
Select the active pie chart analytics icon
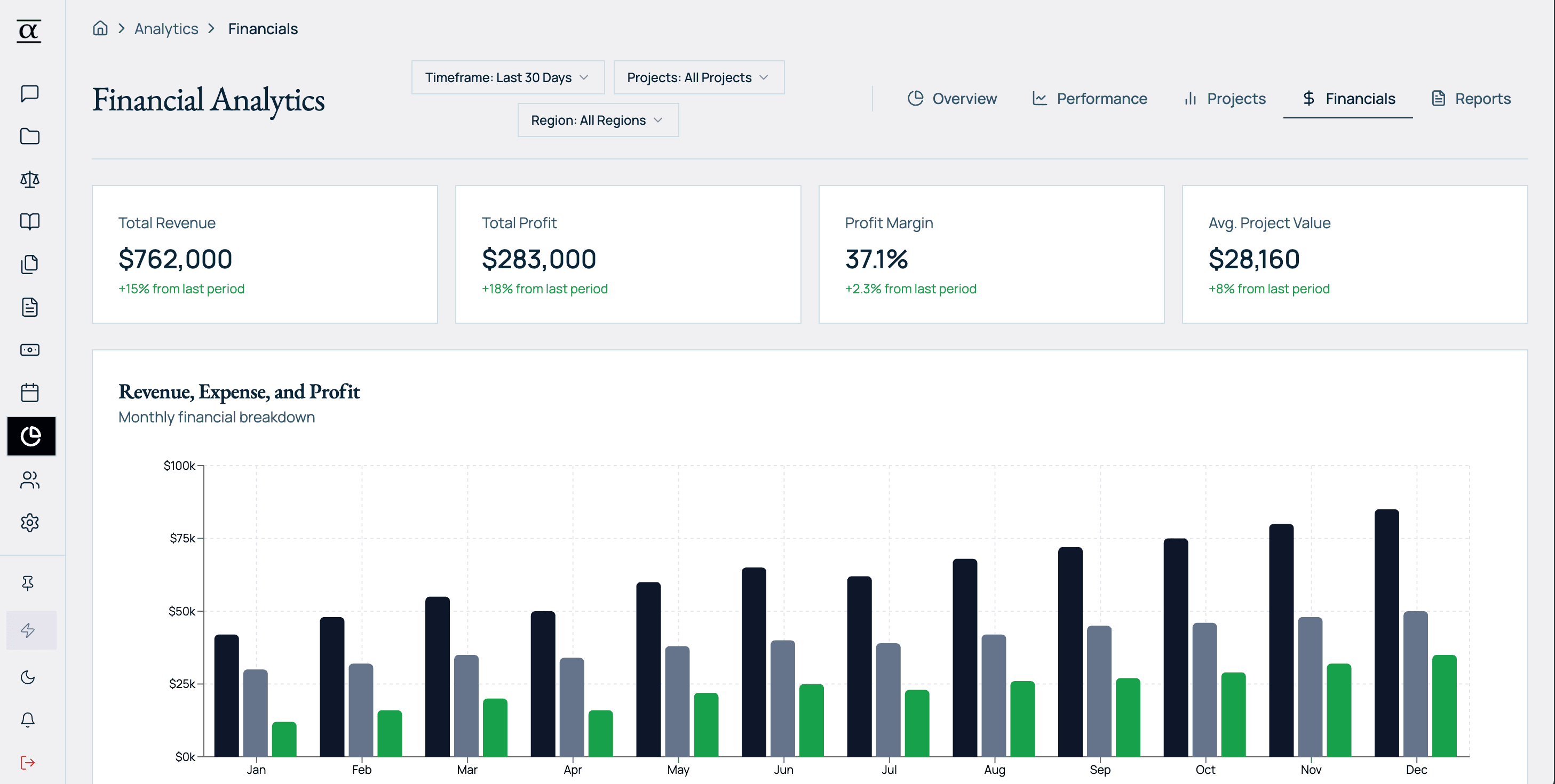[31, 436]
